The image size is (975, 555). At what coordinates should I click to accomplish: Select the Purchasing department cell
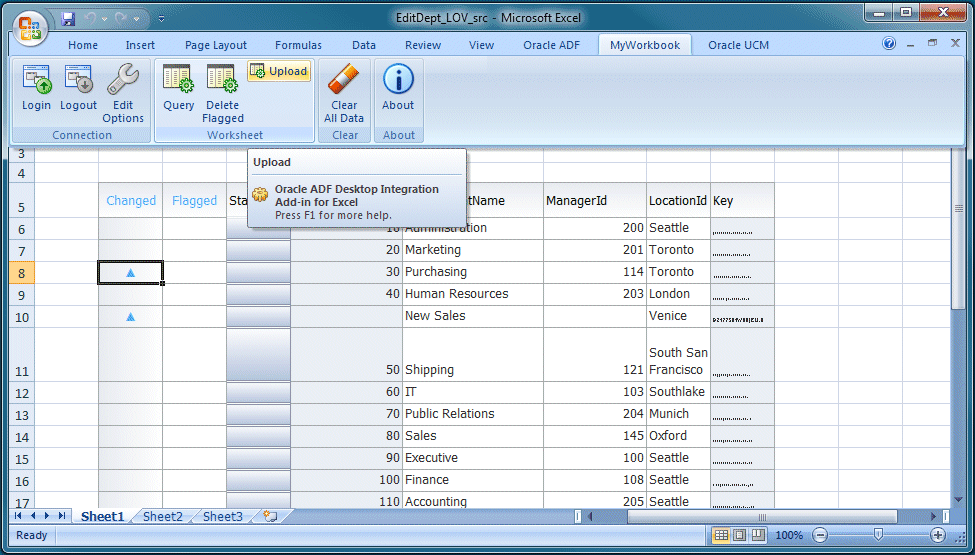(473, 272)
